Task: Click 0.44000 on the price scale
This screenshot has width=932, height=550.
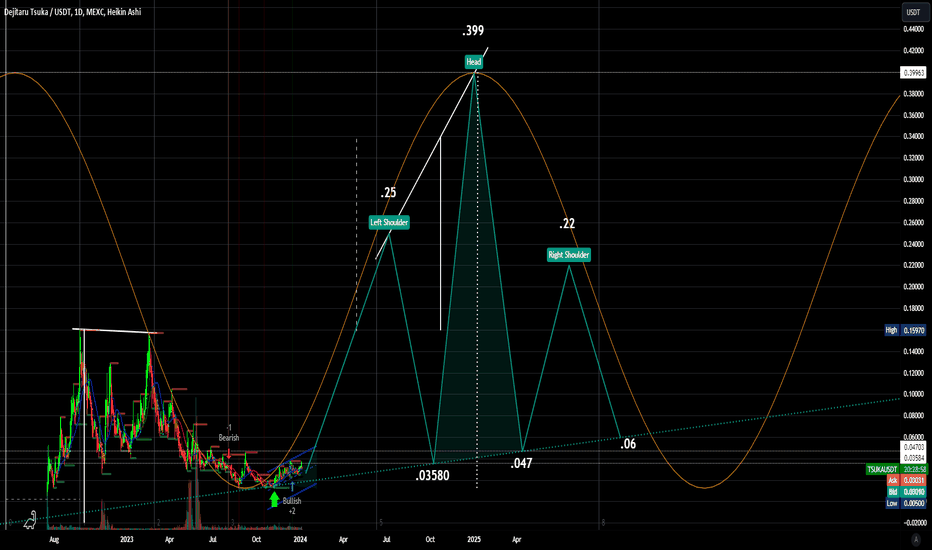Action: (x=914, y=29)
